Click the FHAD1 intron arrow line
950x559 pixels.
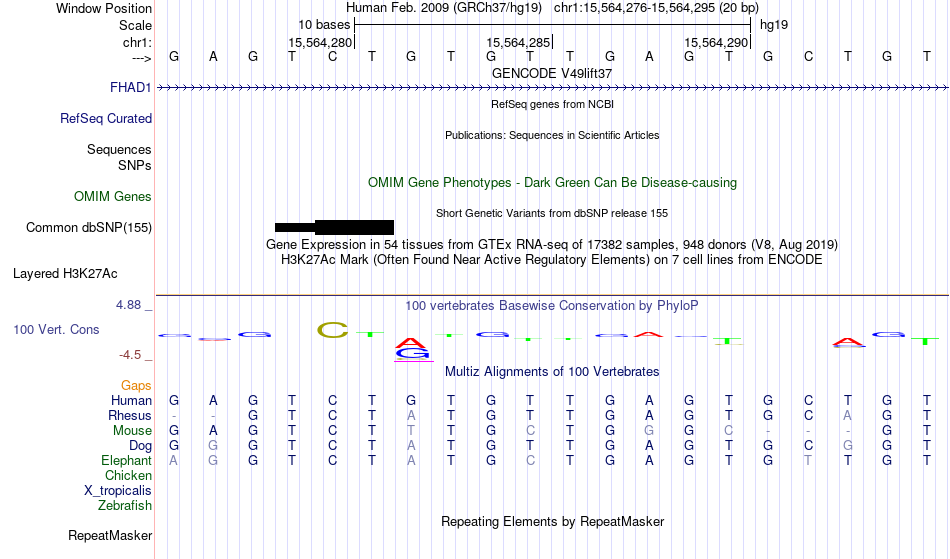point(552,88)
